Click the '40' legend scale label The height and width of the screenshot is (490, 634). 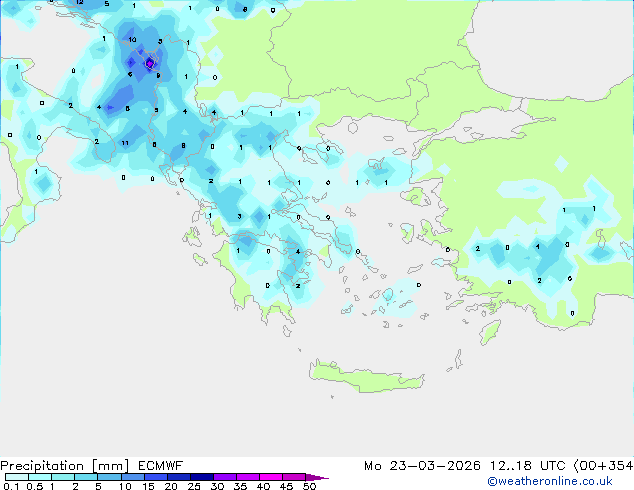tap(263, 486)
